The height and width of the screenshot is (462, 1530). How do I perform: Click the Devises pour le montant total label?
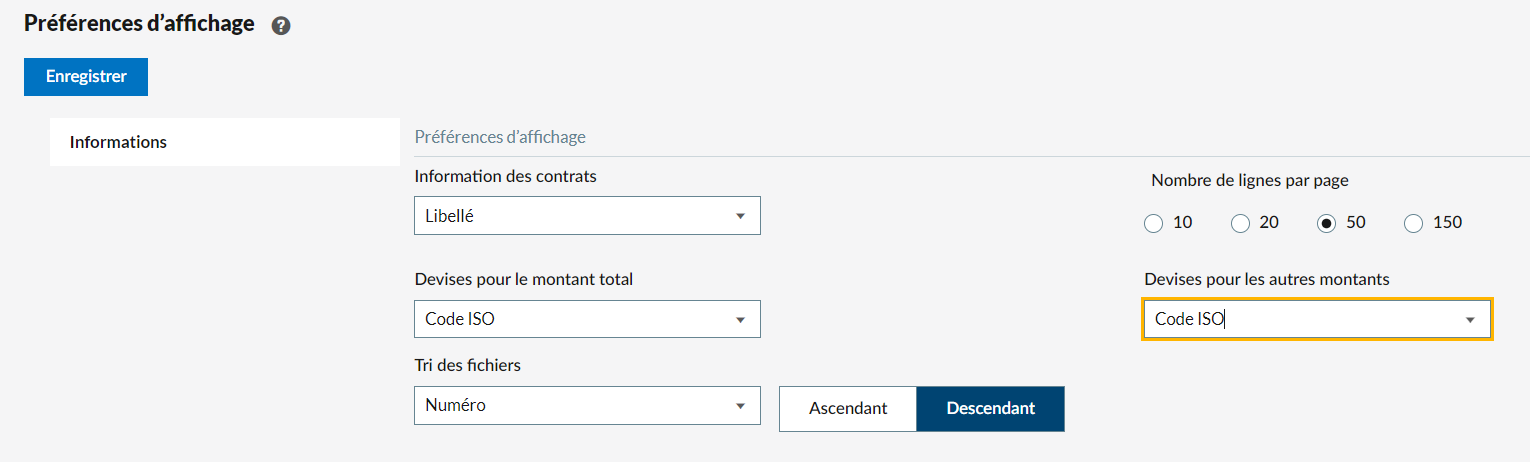point(523,280)
